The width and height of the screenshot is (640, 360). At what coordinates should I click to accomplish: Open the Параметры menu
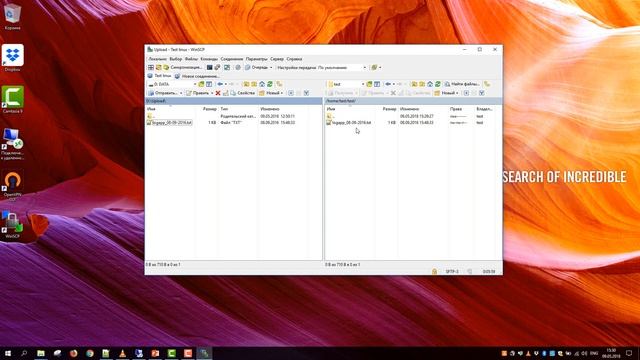(256, 59)
